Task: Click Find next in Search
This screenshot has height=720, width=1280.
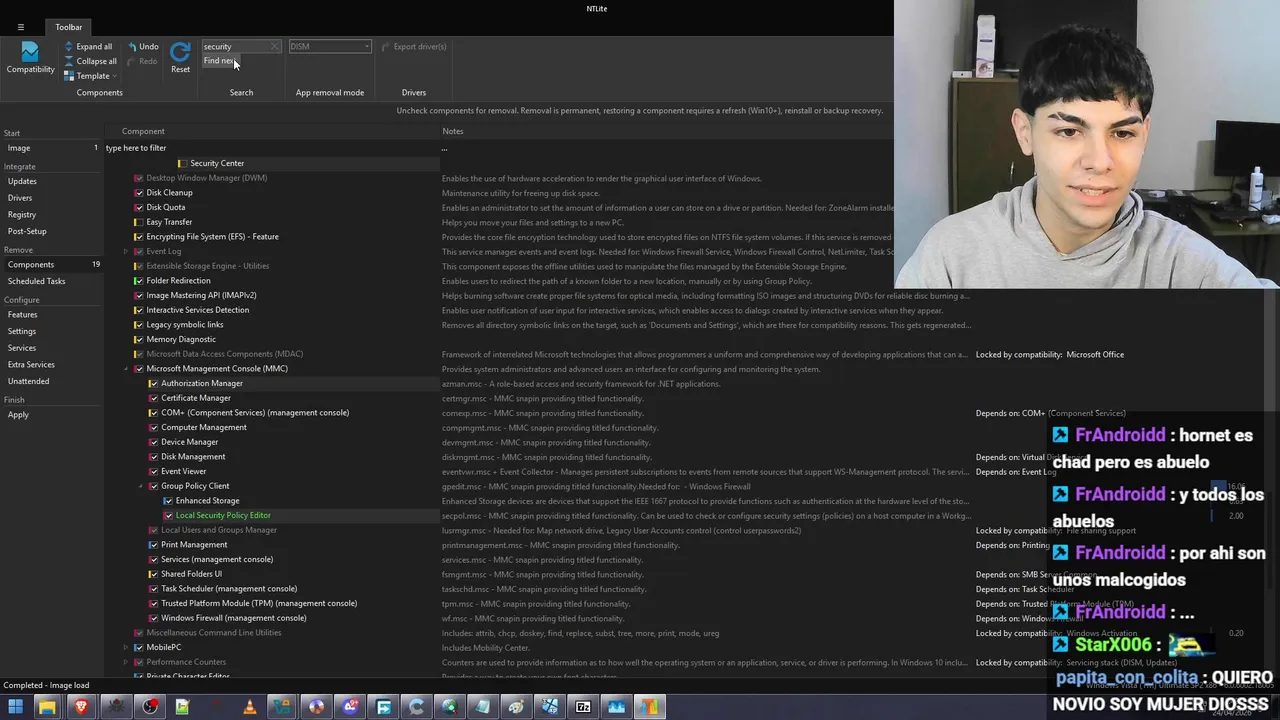Action: [219, 61]
